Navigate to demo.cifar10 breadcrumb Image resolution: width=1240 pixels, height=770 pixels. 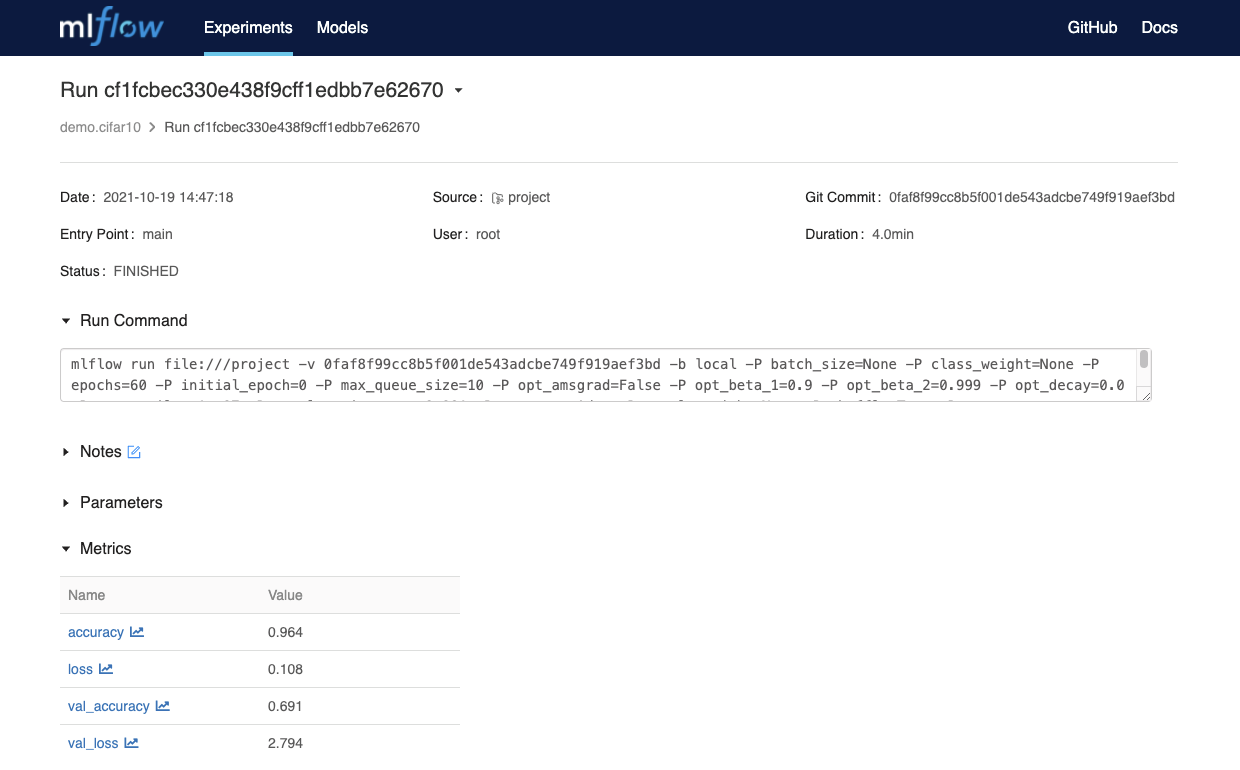(x=100, y=127)
